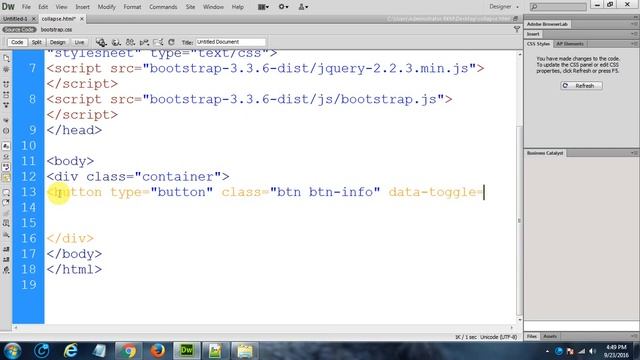Open the File management icon

pos(130,42)
